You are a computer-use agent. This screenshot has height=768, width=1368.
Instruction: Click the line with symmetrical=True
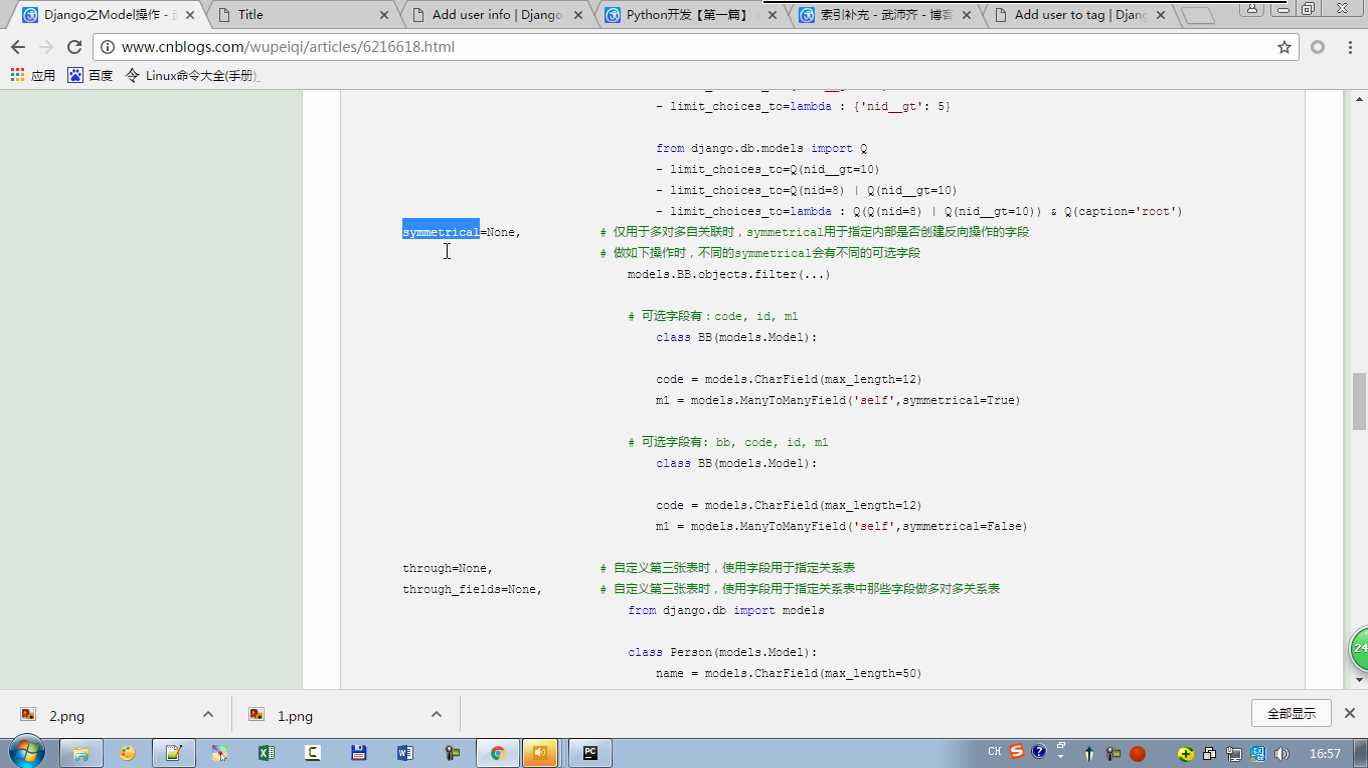tap(838, 400)
